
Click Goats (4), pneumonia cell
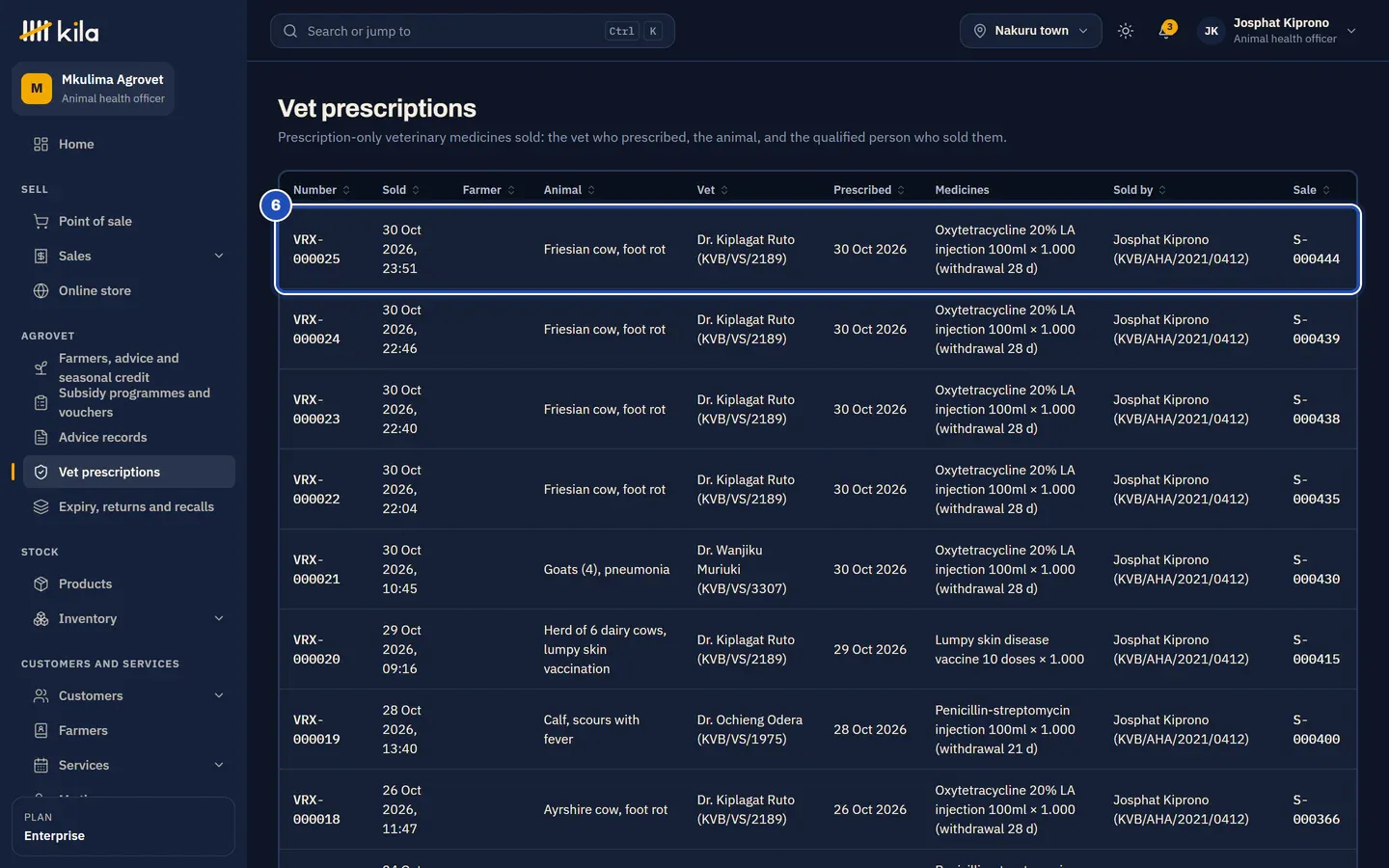[607, 569]
